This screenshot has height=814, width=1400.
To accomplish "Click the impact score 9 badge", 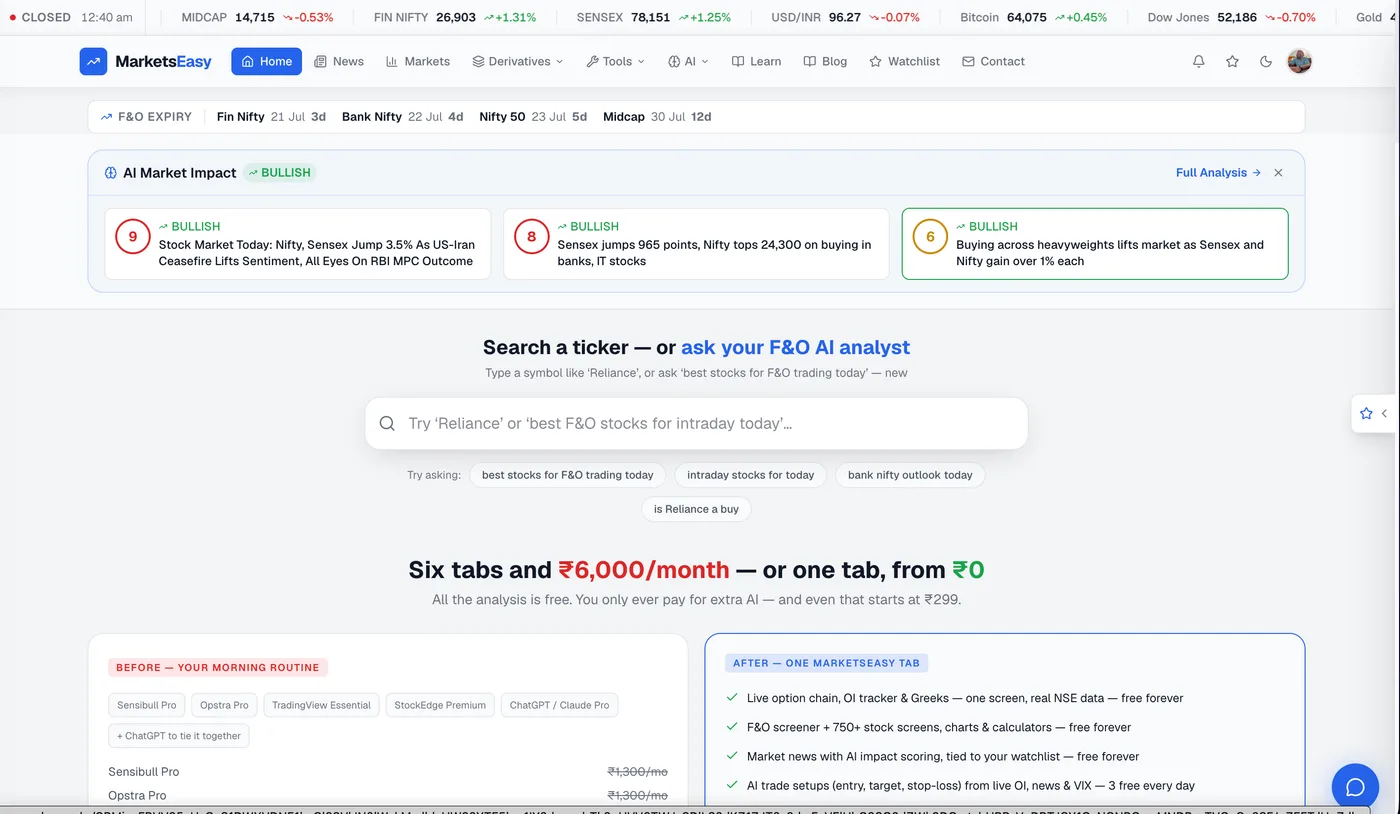I will (133, 237).
